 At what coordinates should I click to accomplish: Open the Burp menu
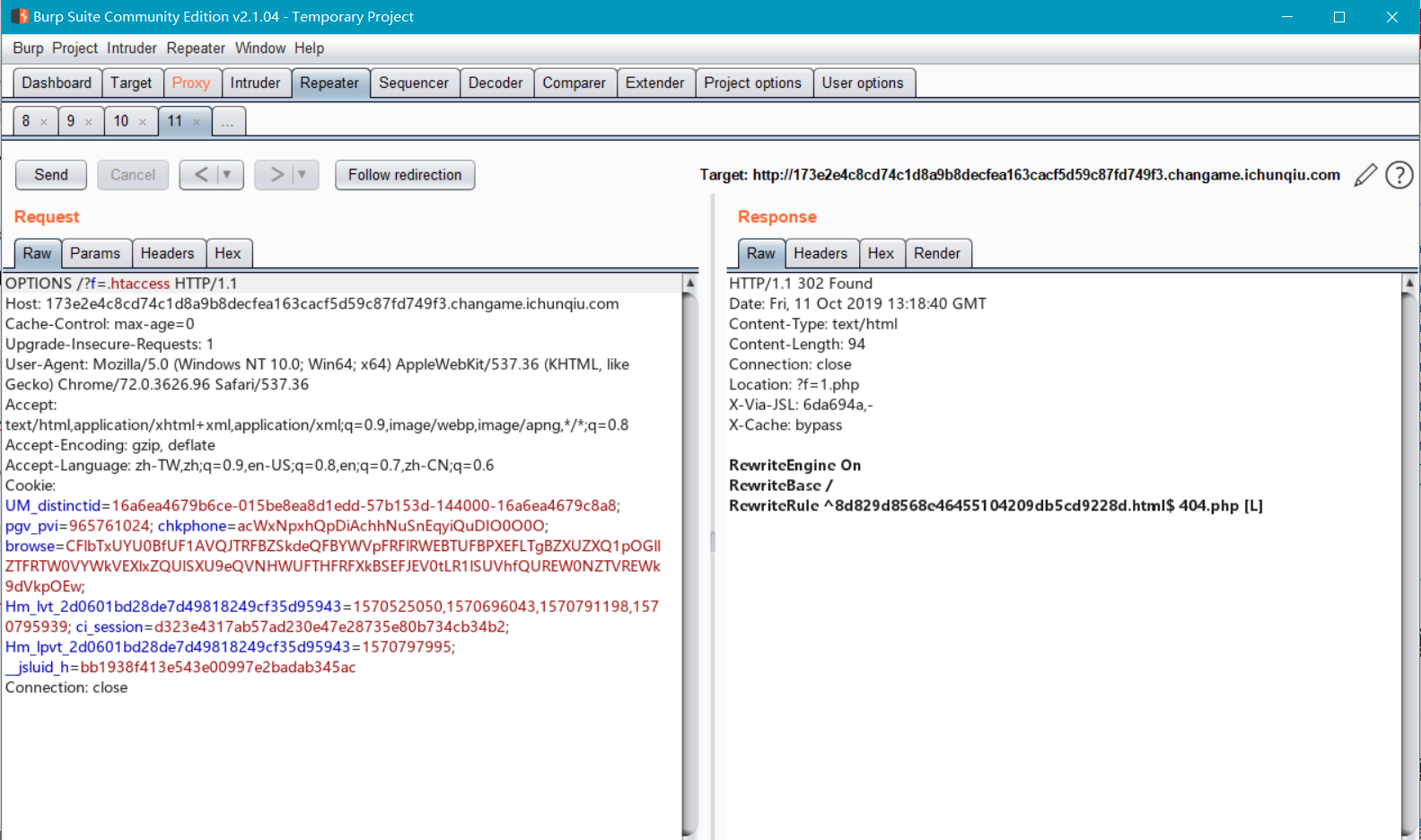point(28,48)
